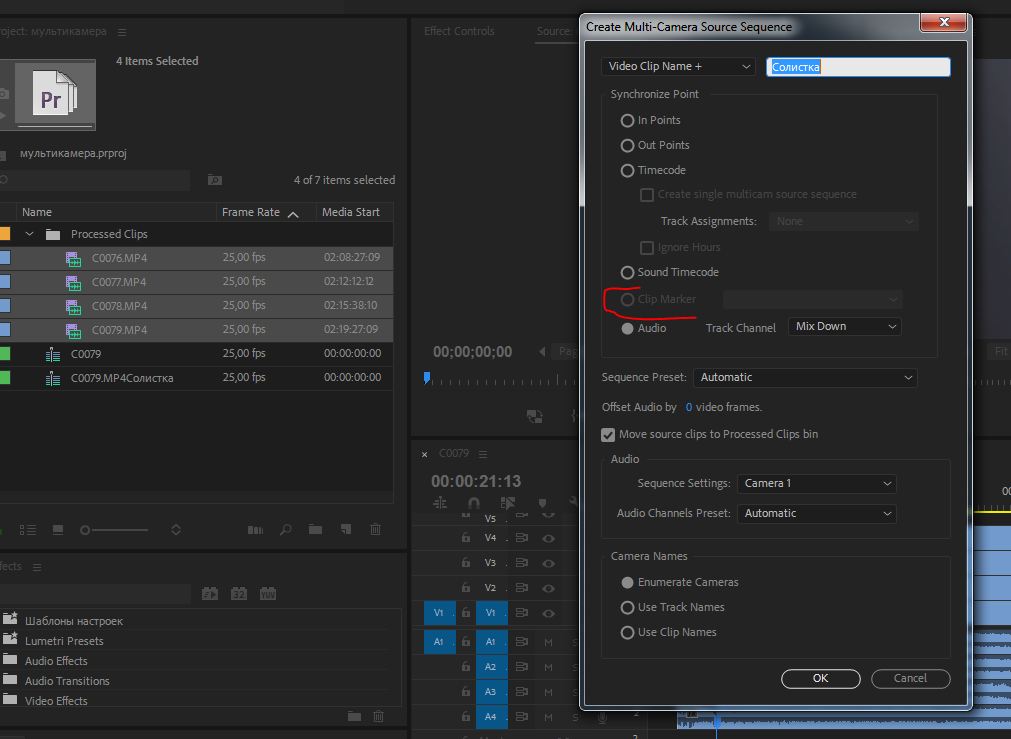1011x739 pixels.
Task: Toggle timeline Snap magnet icon
Action: click(473, 503)
